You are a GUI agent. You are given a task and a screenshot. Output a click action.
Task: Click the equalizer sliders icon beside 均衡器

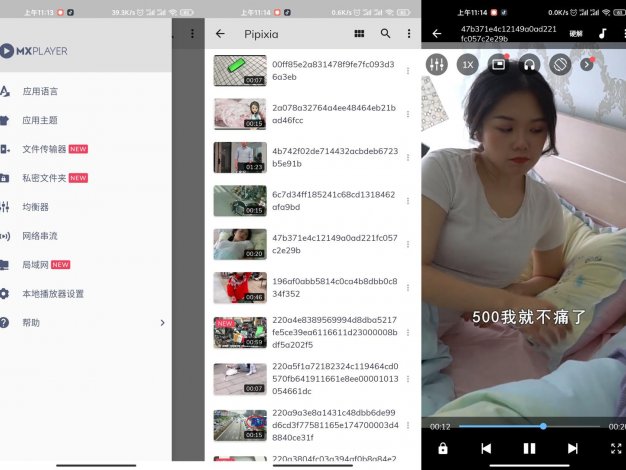[x=5, y=207]
